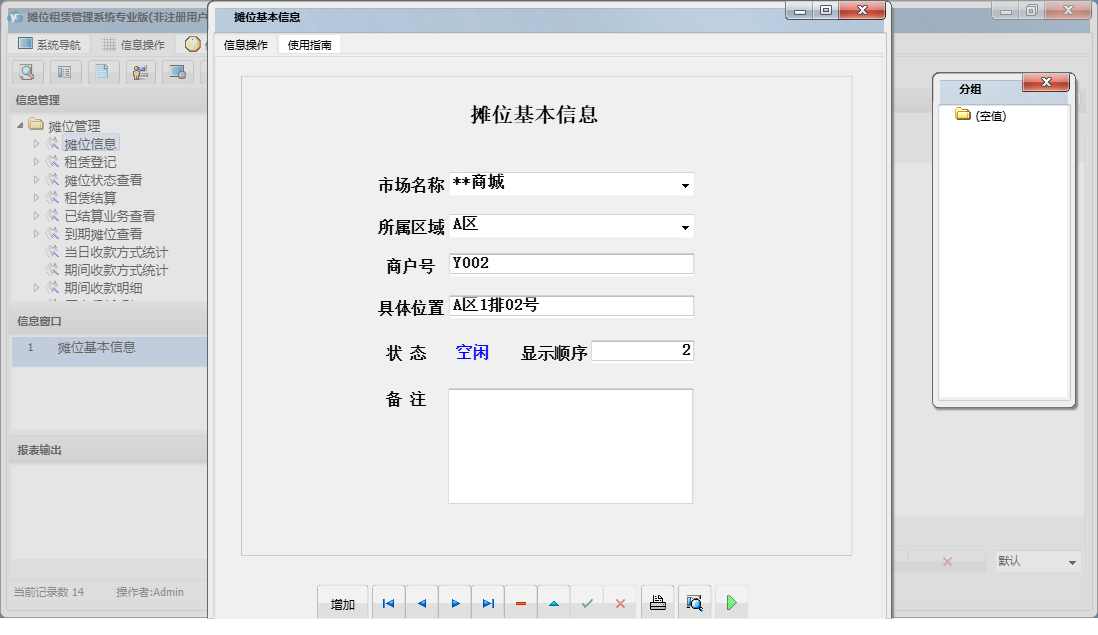This screenshot has height=635, width=1098.
Task: Click inside the 显示顺序 input field
Action: point(642,350)
